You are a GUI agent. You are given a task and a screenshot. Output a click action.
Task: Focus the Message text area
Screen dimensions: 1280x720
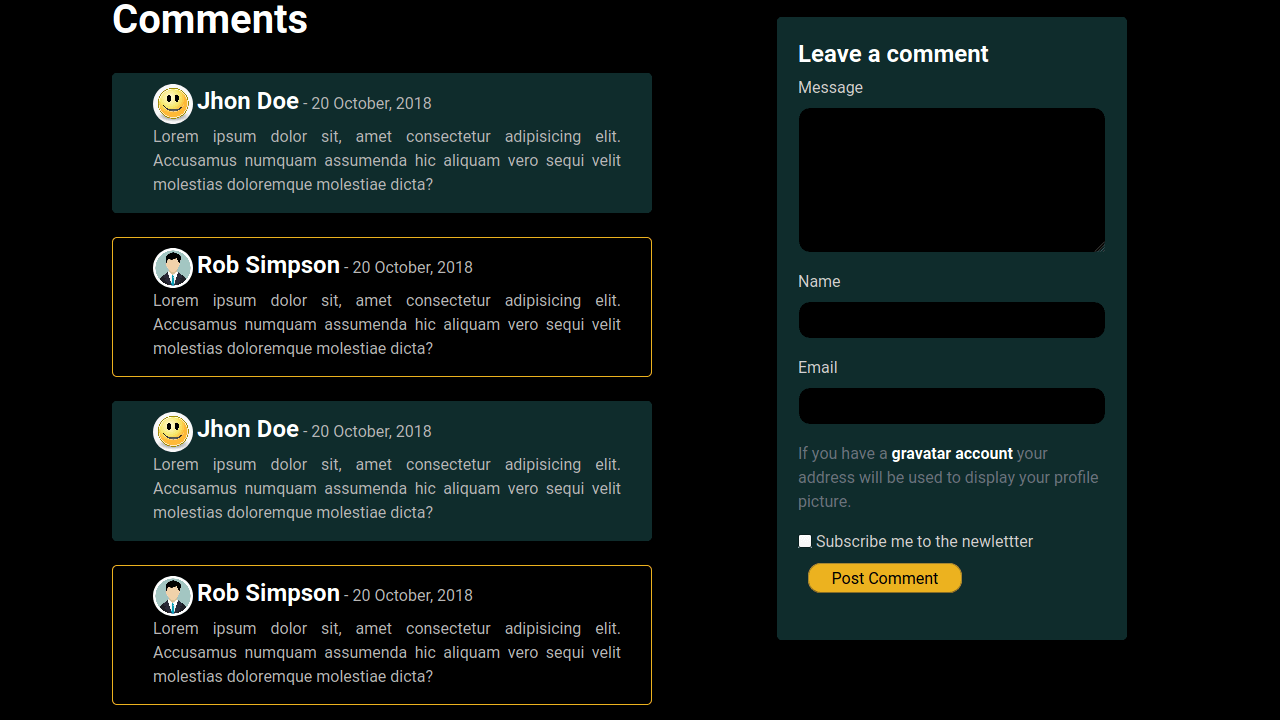[x=951, y=180]
